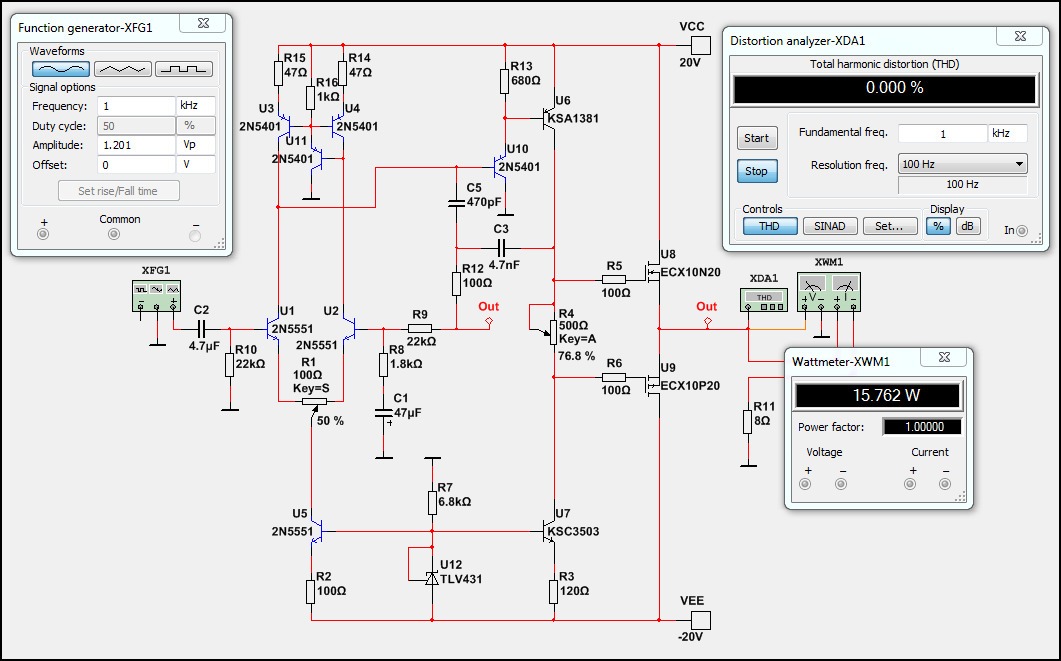Image resolution: width=1061 pixels, height=661 pixels.
Task: Click the function generator Common terminal
Action: point(114,234)
